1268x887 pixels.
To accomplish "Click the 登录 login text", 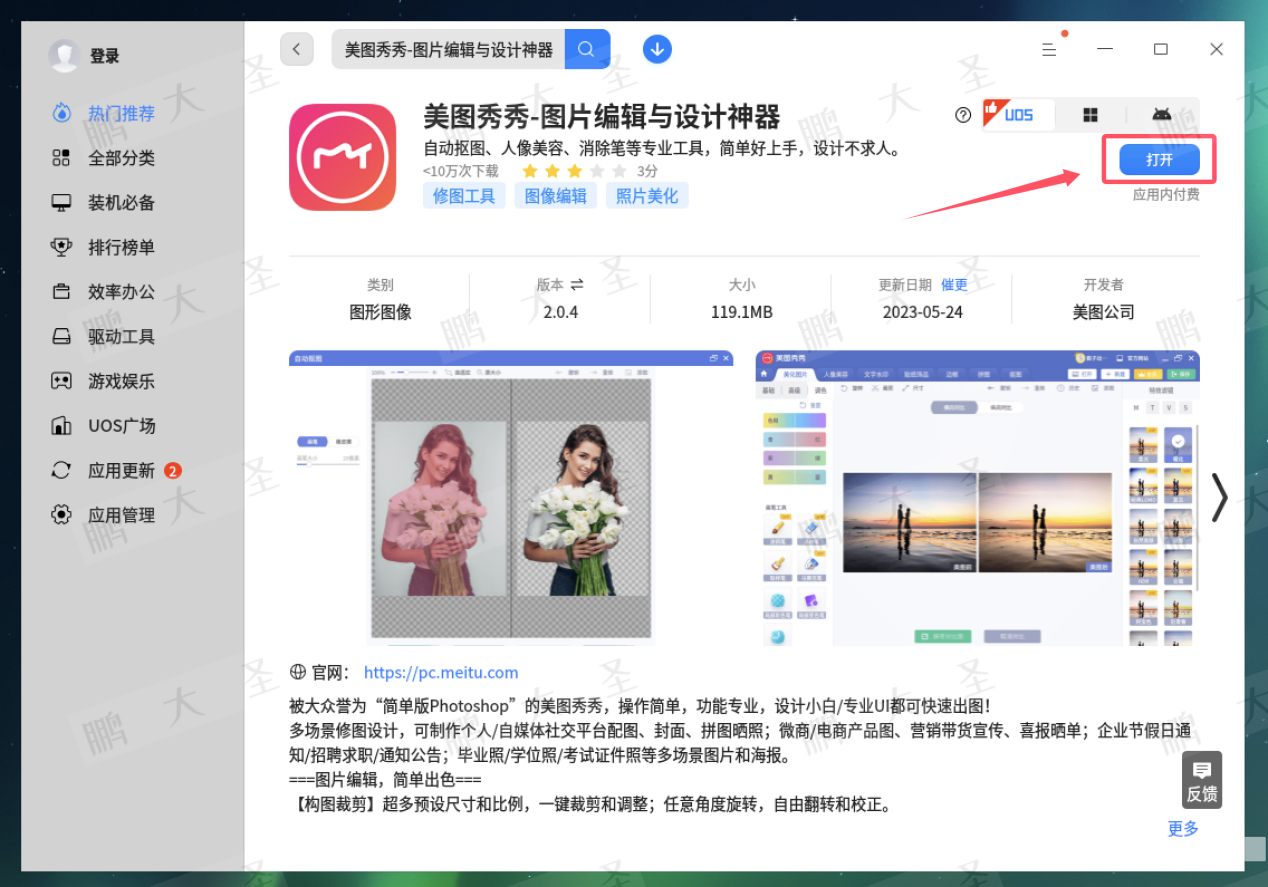I will 105,56.
